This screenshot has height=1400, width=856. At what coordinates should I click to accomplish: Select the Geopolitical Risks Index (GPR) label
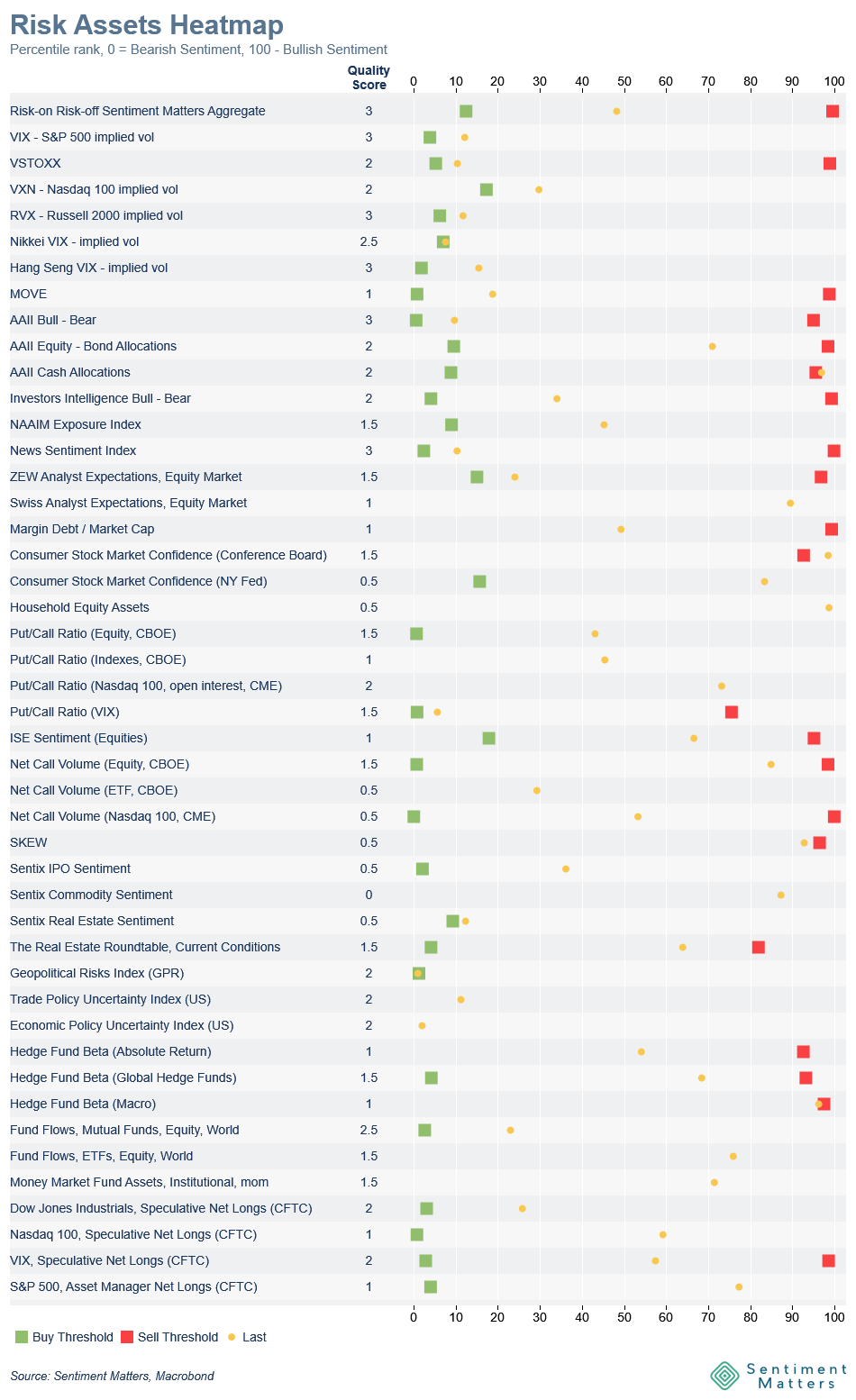coord(96,974)
